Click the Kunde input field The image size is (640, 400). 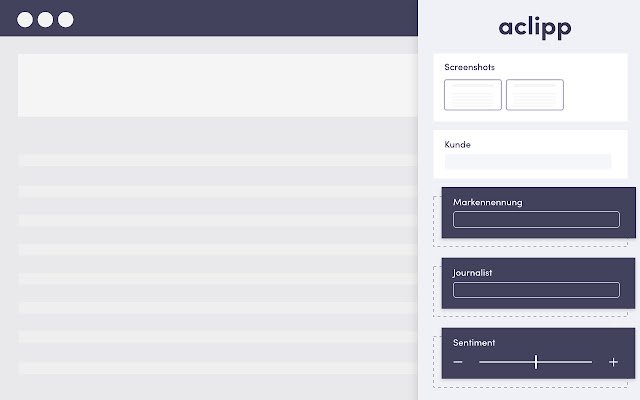click(x=528, y=161)
